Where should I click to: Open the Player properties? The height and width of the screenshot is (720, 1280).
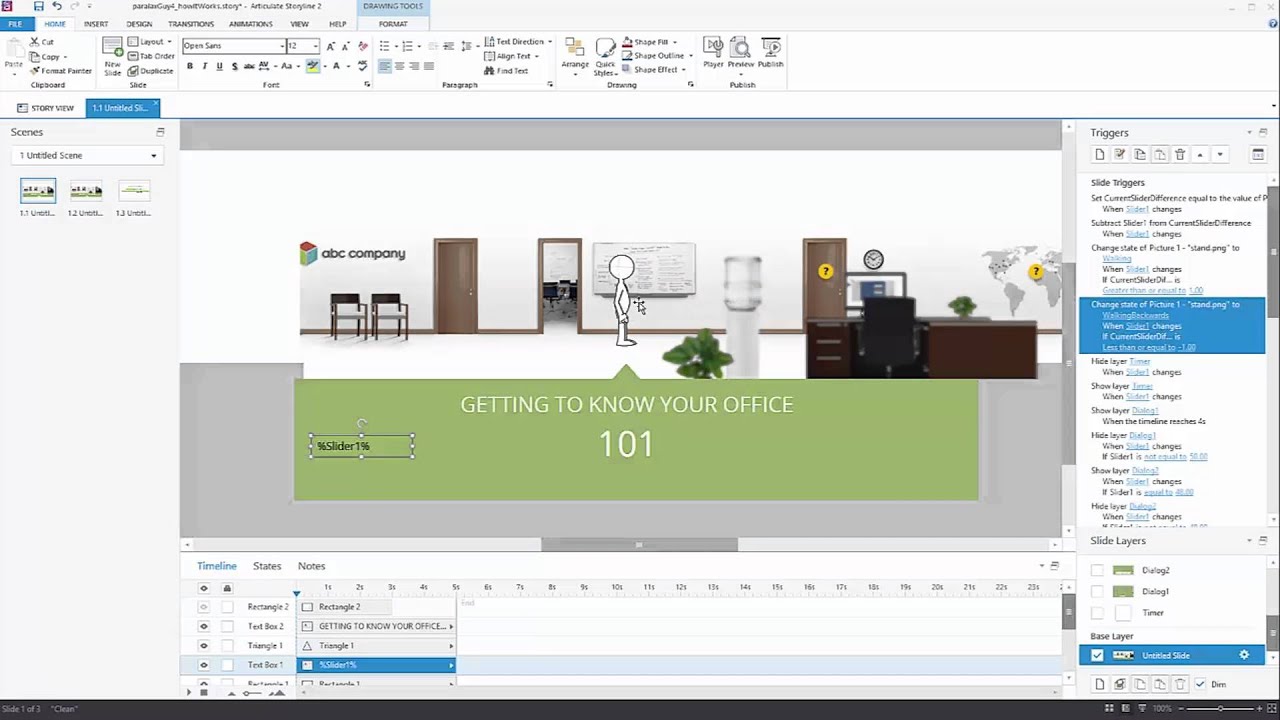click(x=713, y=54)
